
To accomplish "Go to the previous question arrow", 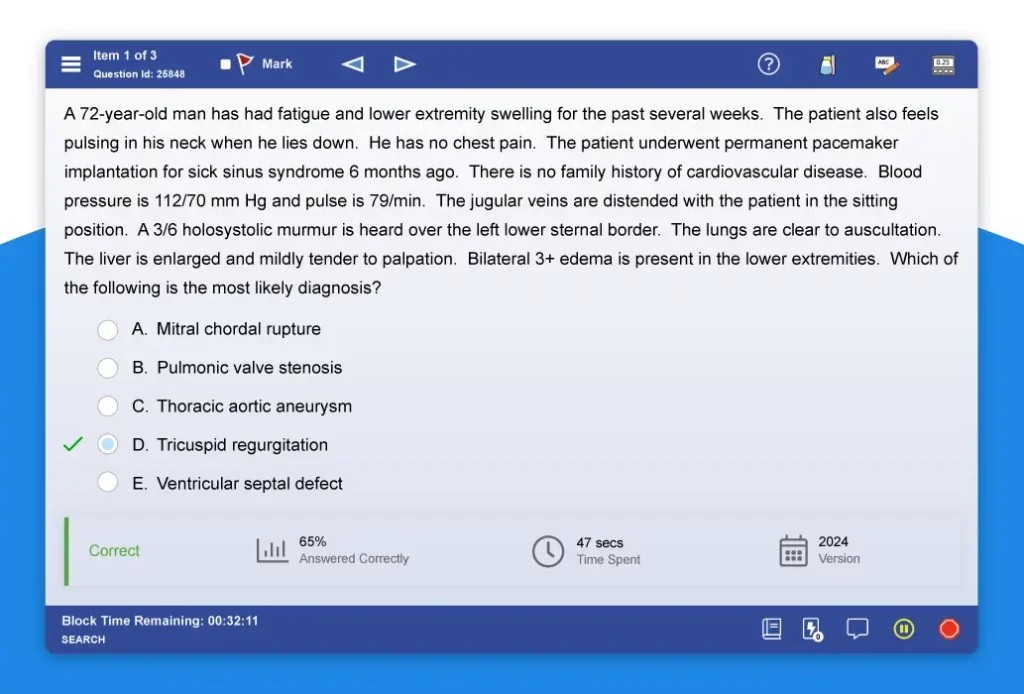I will point(352,64).
